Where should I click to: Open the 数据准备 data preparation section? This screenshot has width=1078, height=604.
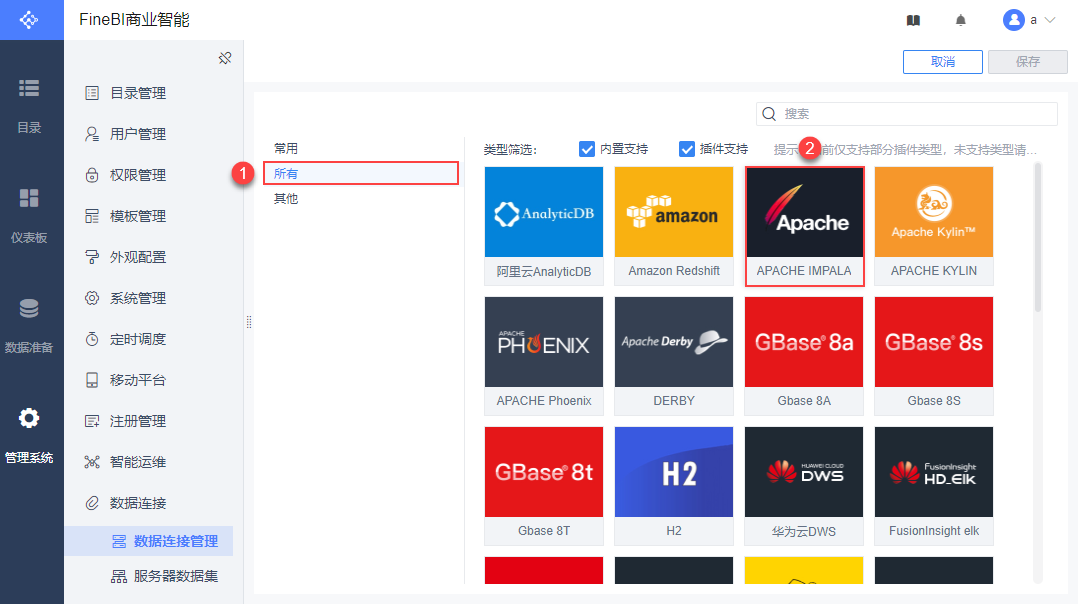click(29, 325)
